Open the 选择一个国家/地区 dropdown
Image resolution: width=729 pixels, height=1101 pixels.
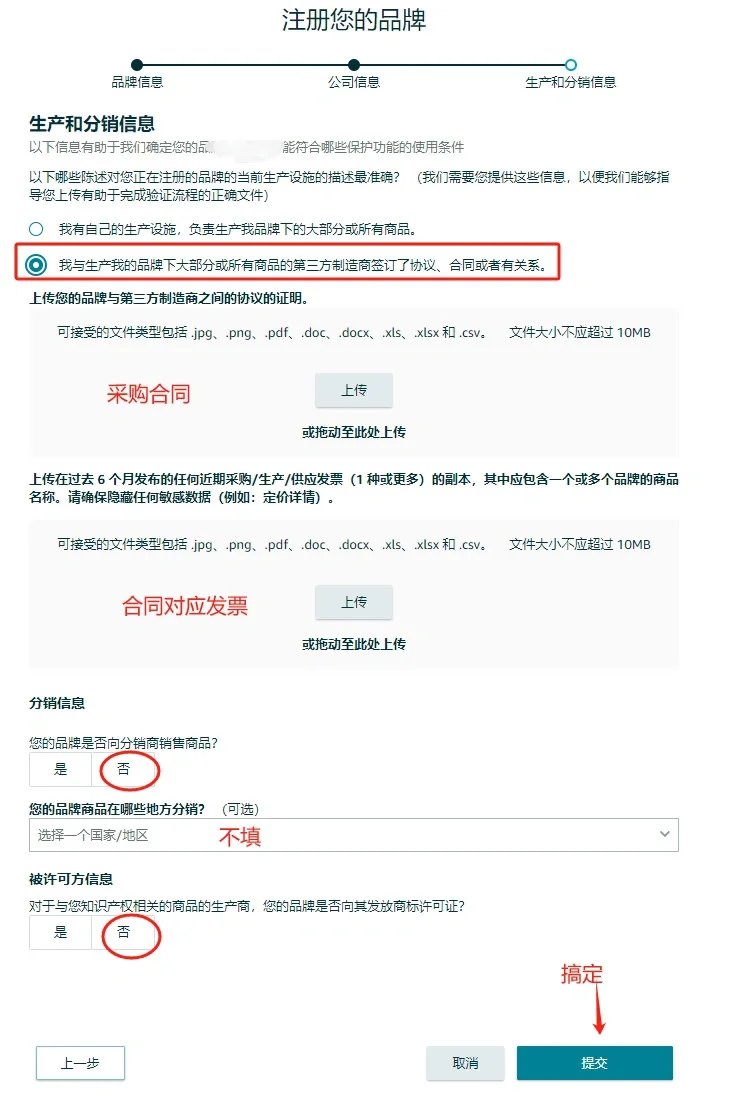pos(353,835)
